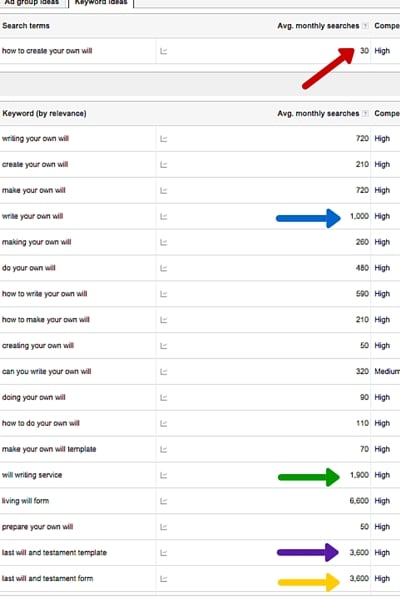Click the 'how to make your own will' keyword
The height and width of the screenshot is (600, 400).
coord(46,320)
